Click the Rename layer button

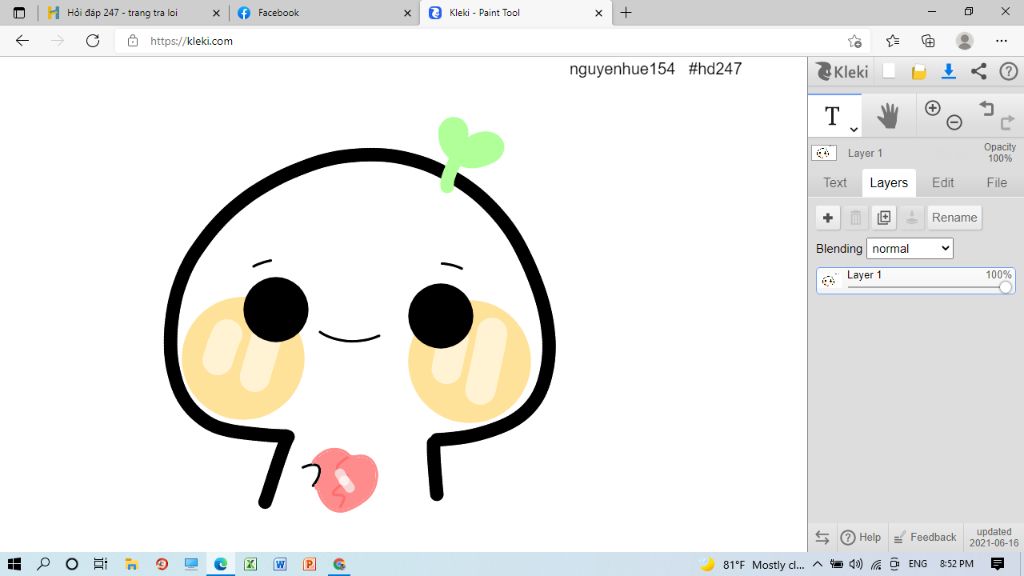954,217
